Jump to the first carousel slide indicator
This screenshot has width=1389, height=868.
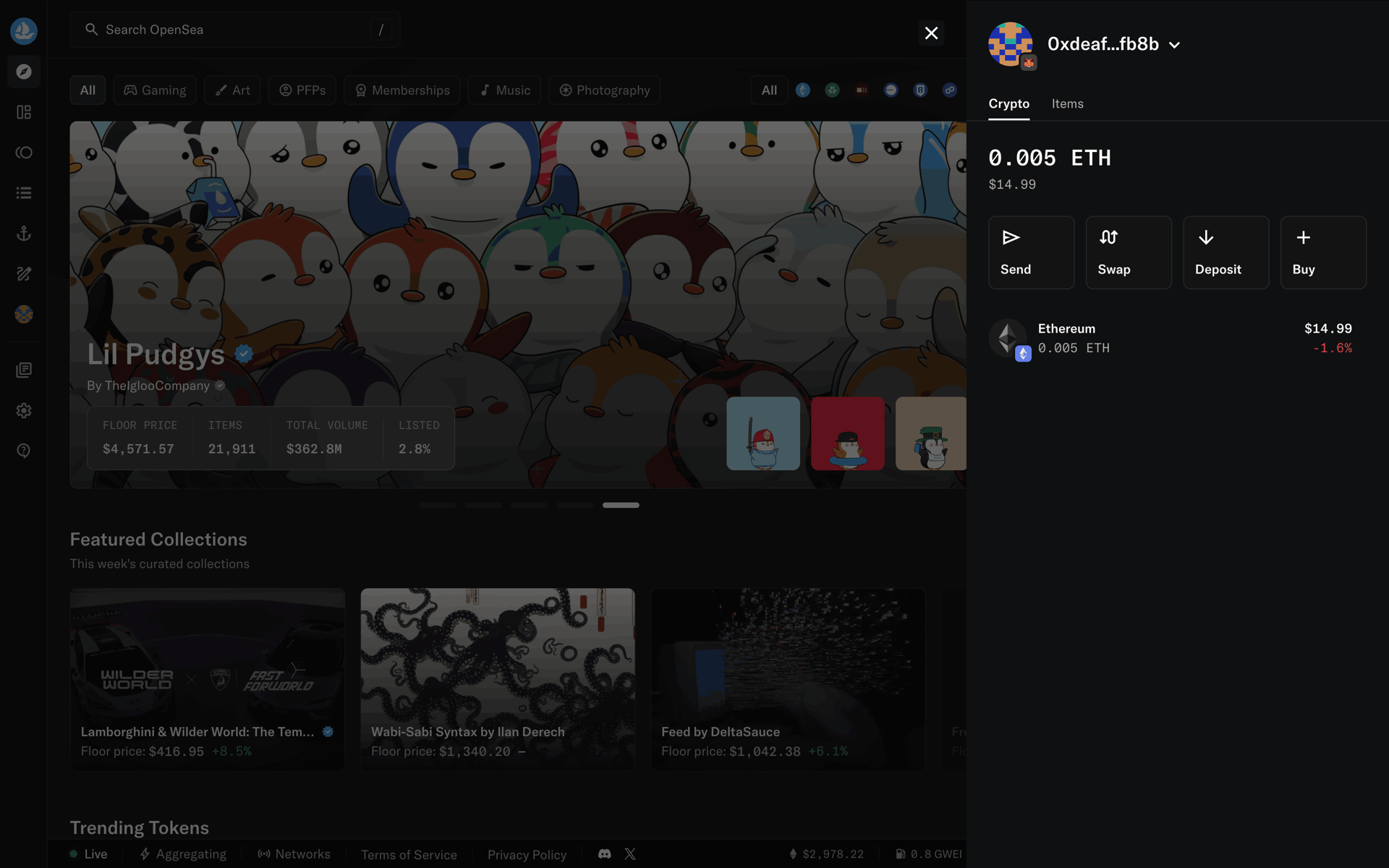tap(437, 505)
